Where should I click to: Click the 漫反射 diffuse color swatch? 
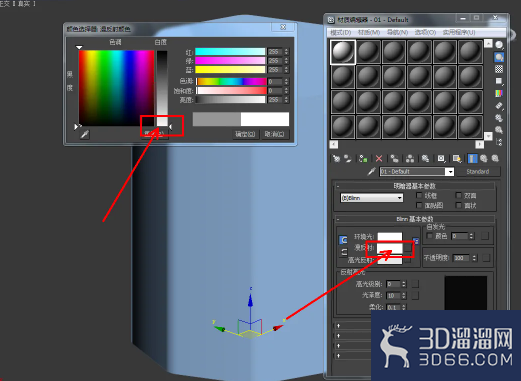[390, 248]
